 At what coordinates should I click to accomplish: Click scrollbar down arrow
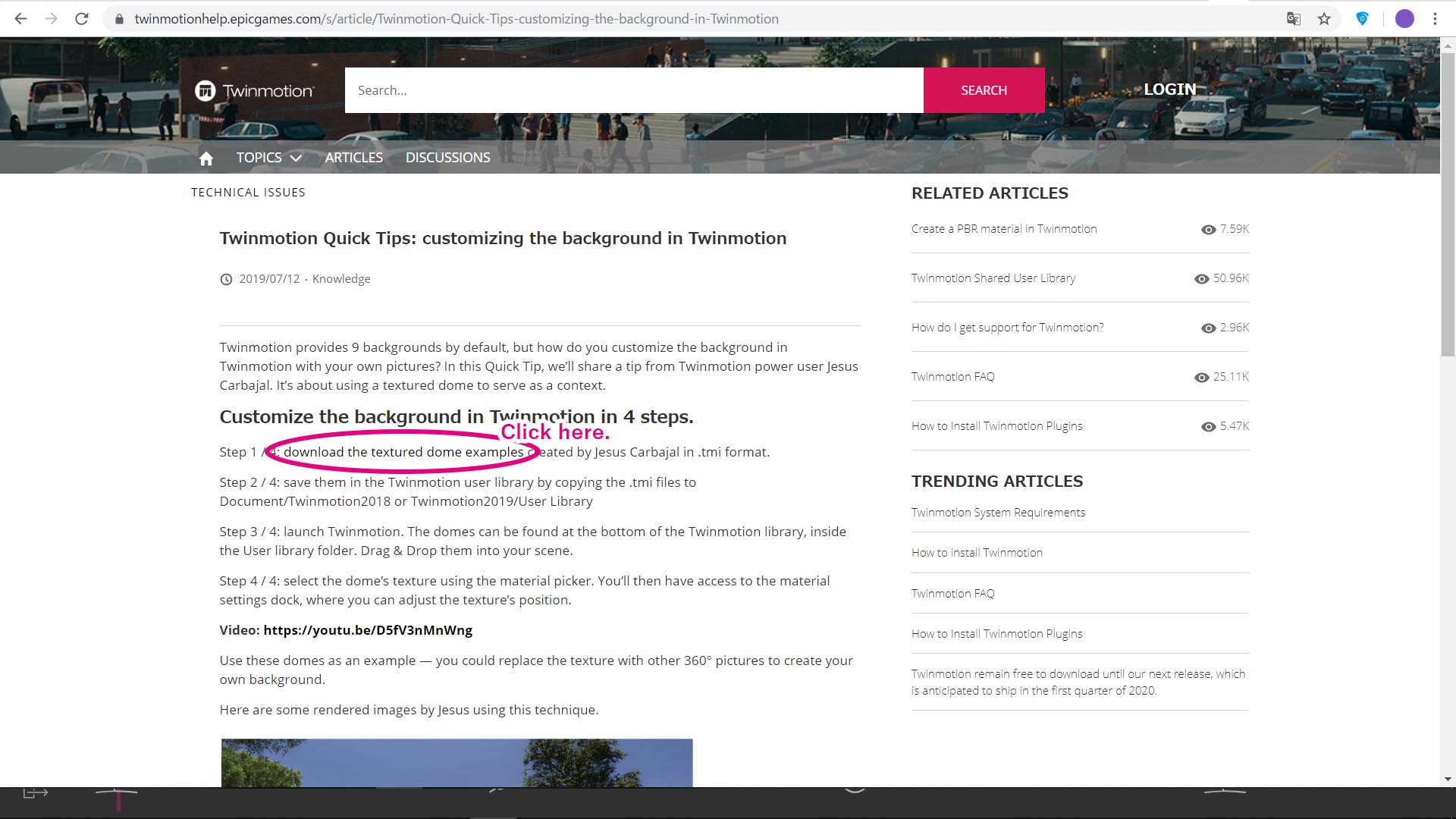pos(1448,779)
